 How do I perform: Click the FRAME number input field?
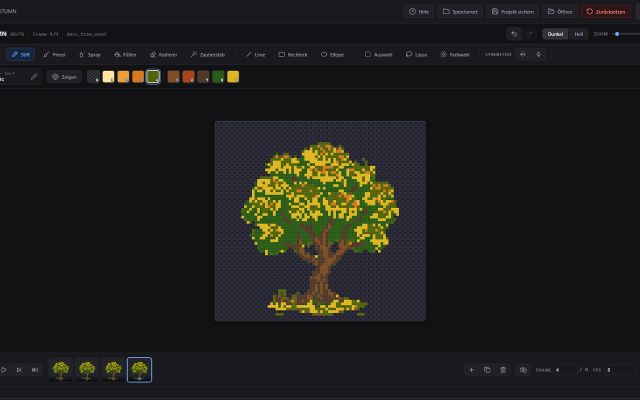coord(565,370)
